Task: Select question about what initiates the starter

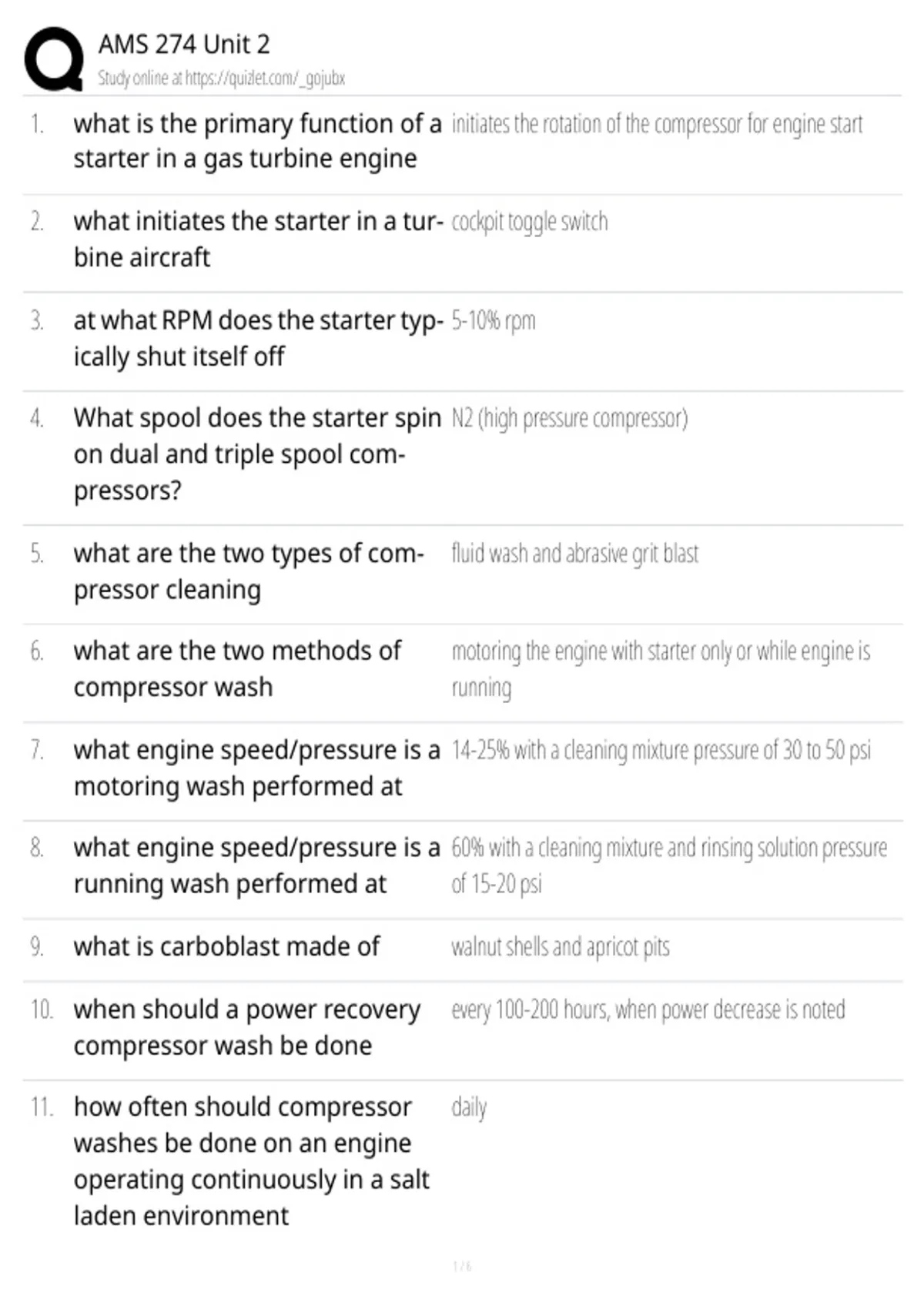Action: click(x=259, y=239)
